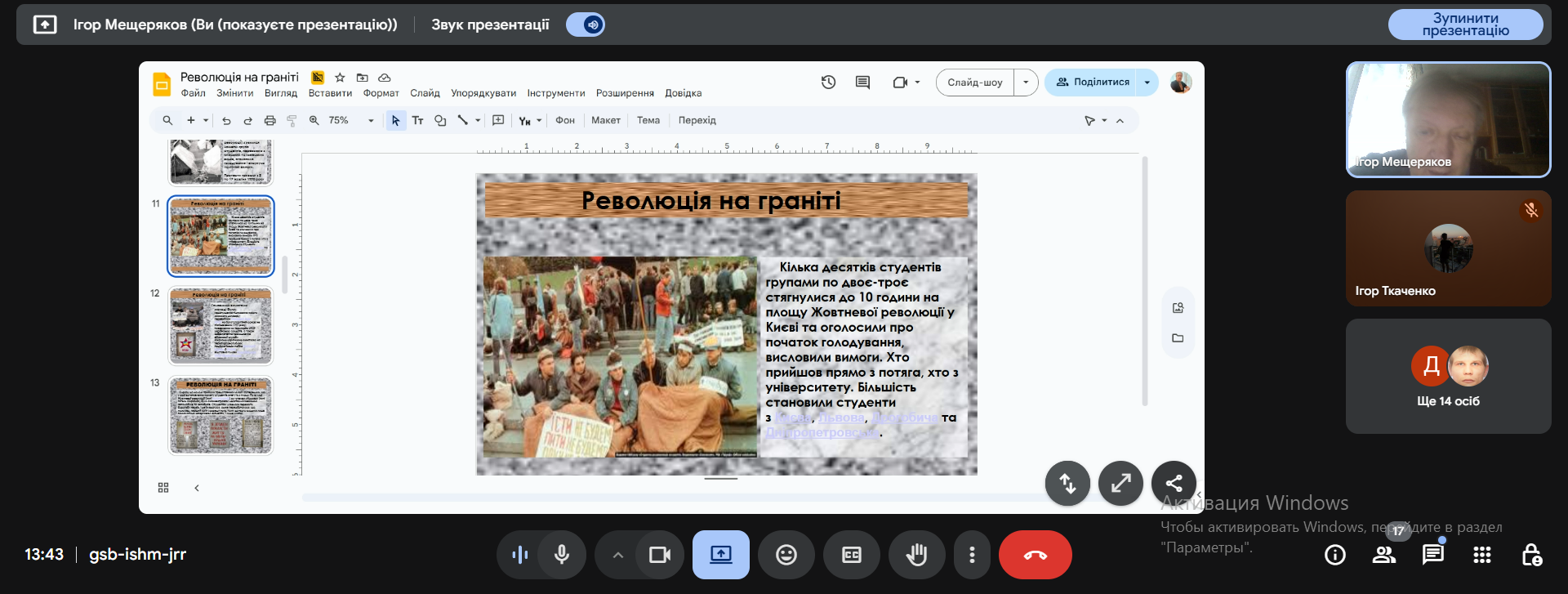1568x594 pixels.
Task: Toggle presentation audio switch
Action: 586,25
